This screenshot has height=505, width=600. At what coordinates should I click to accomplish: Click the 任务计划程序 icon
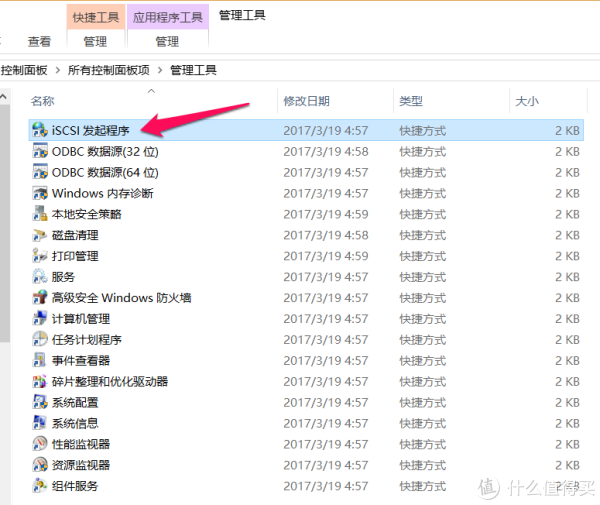(x=40, y=340)
